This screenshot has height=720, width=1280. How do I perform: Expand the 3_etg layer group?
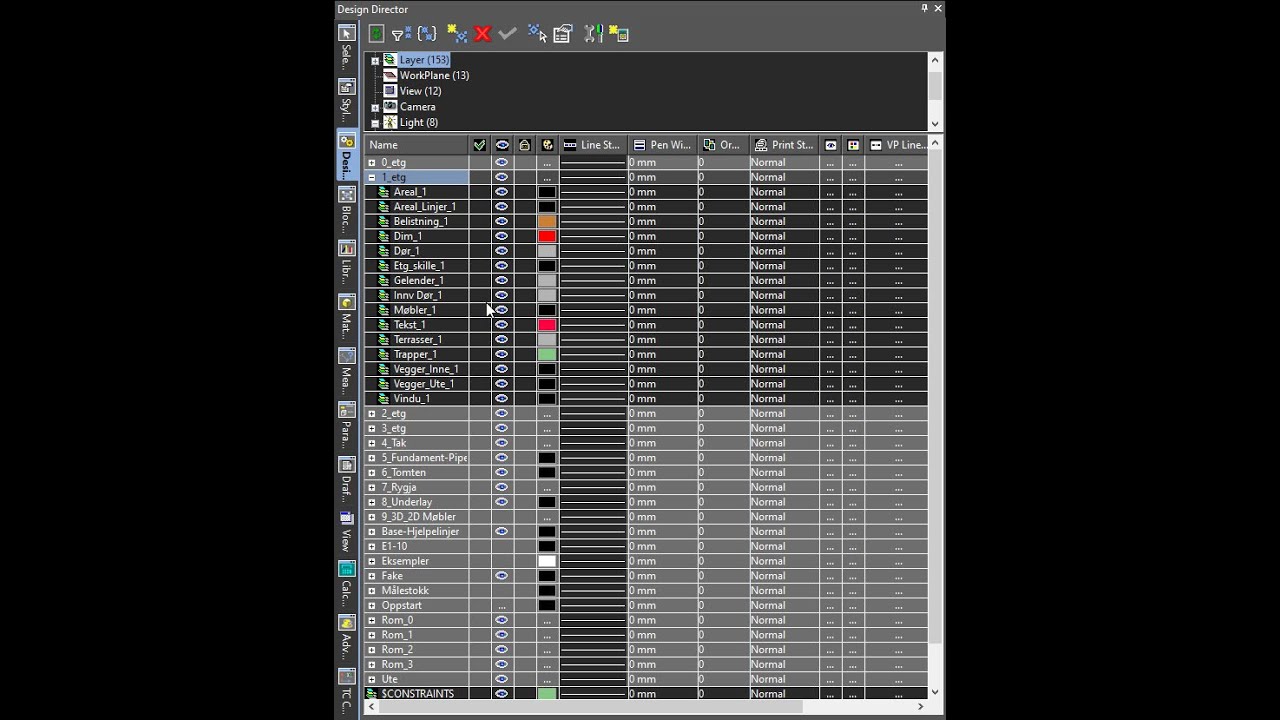tap(372, 428)
